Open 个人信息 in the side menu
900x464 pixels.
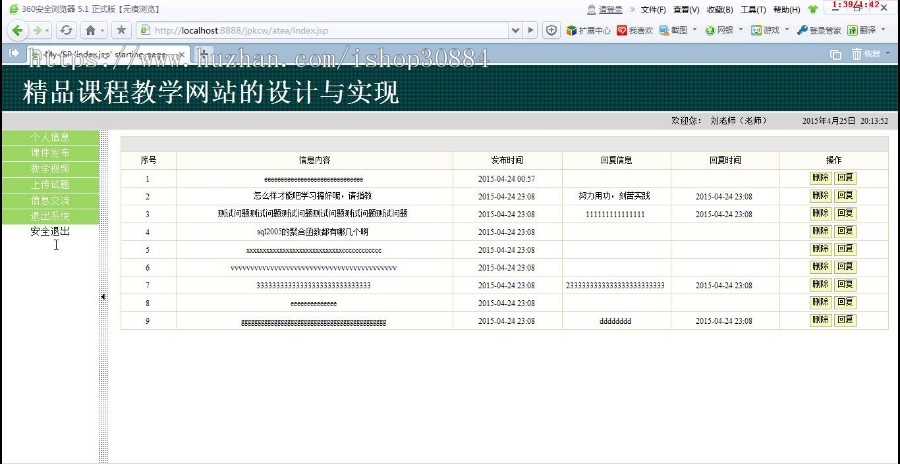[50, 137]
